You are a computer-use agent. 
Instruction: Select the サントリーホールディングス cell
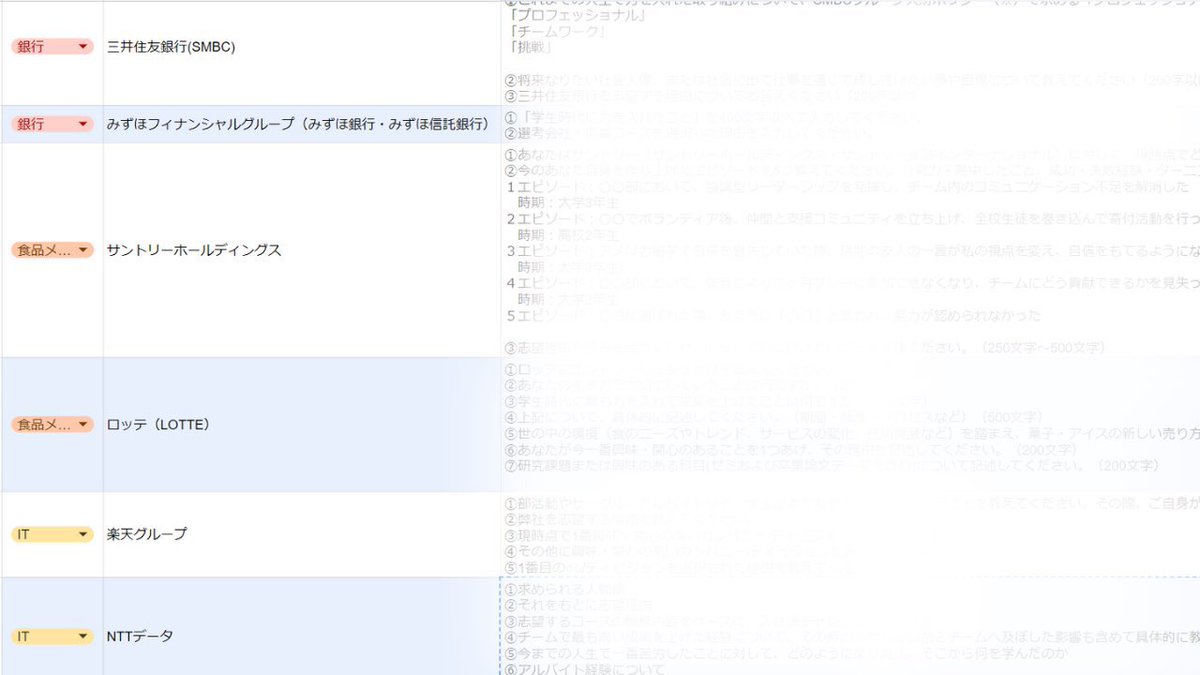[x=302, y=250]
